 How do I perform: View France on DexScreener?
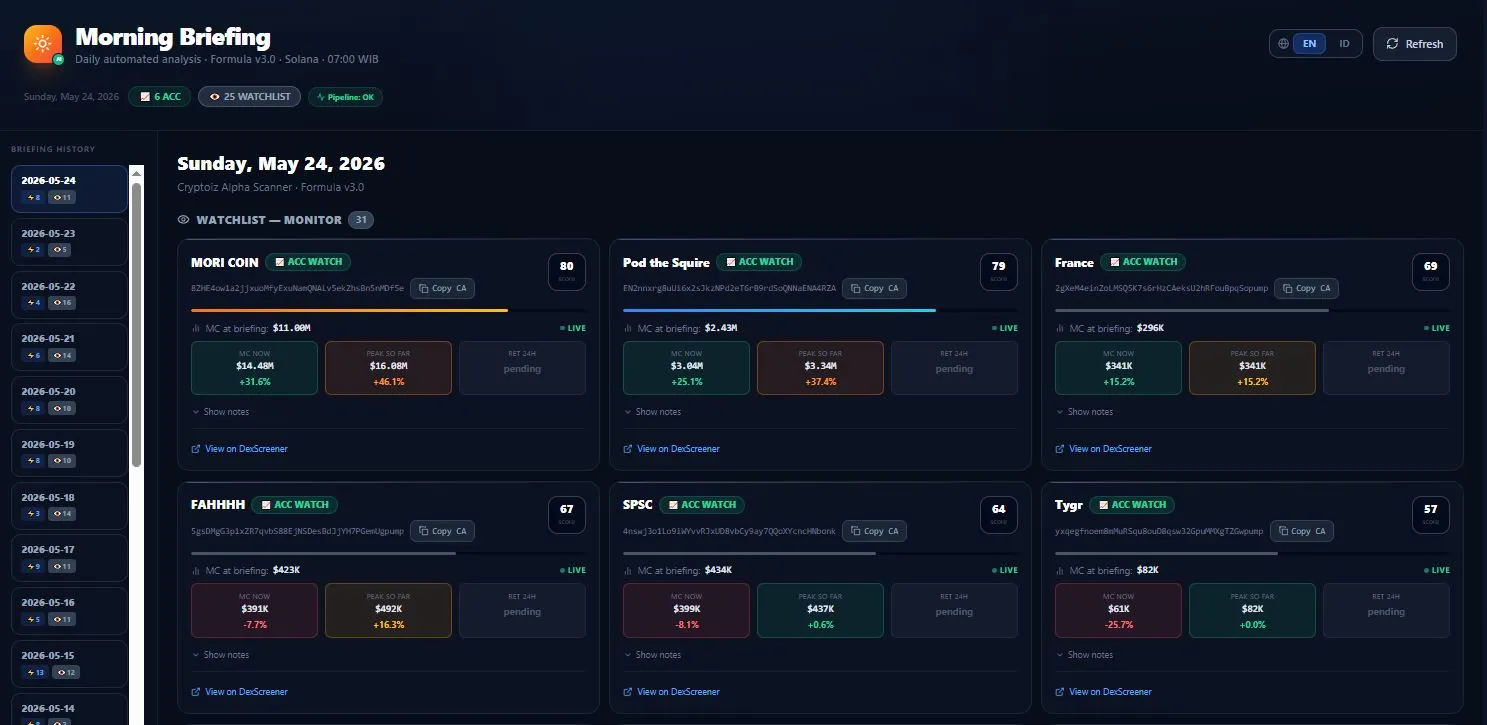tap(1103, 449)
